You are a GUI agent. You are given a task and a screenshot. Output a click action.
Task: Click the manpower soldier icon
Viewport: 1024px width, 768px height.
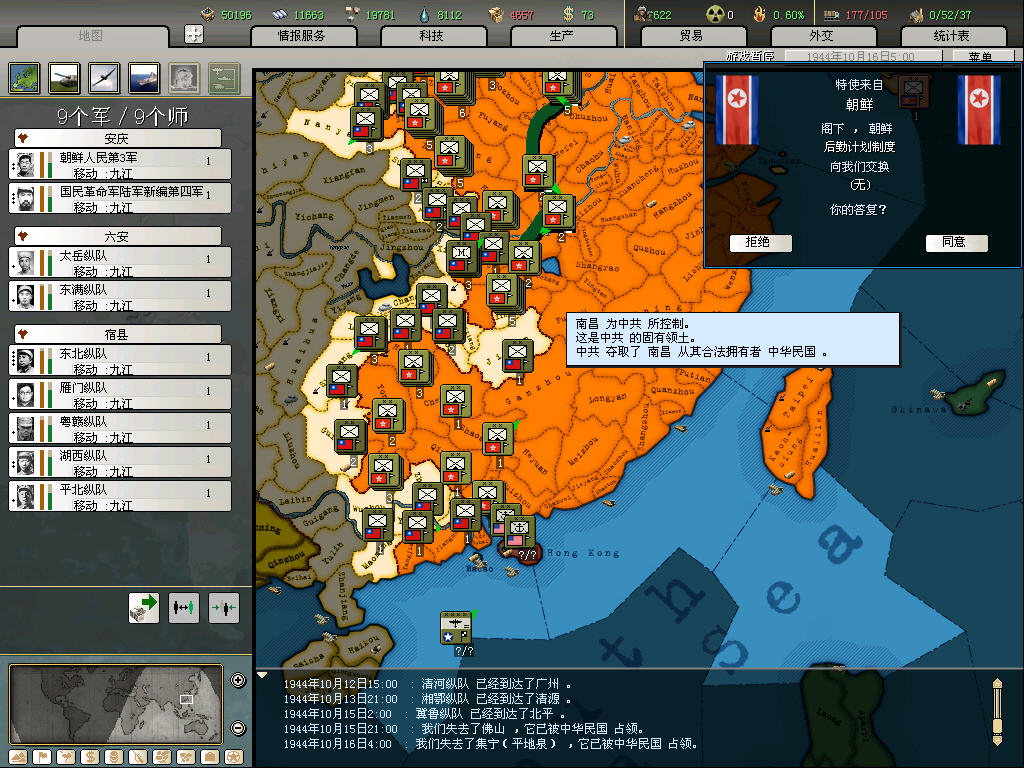coord(643,14)
